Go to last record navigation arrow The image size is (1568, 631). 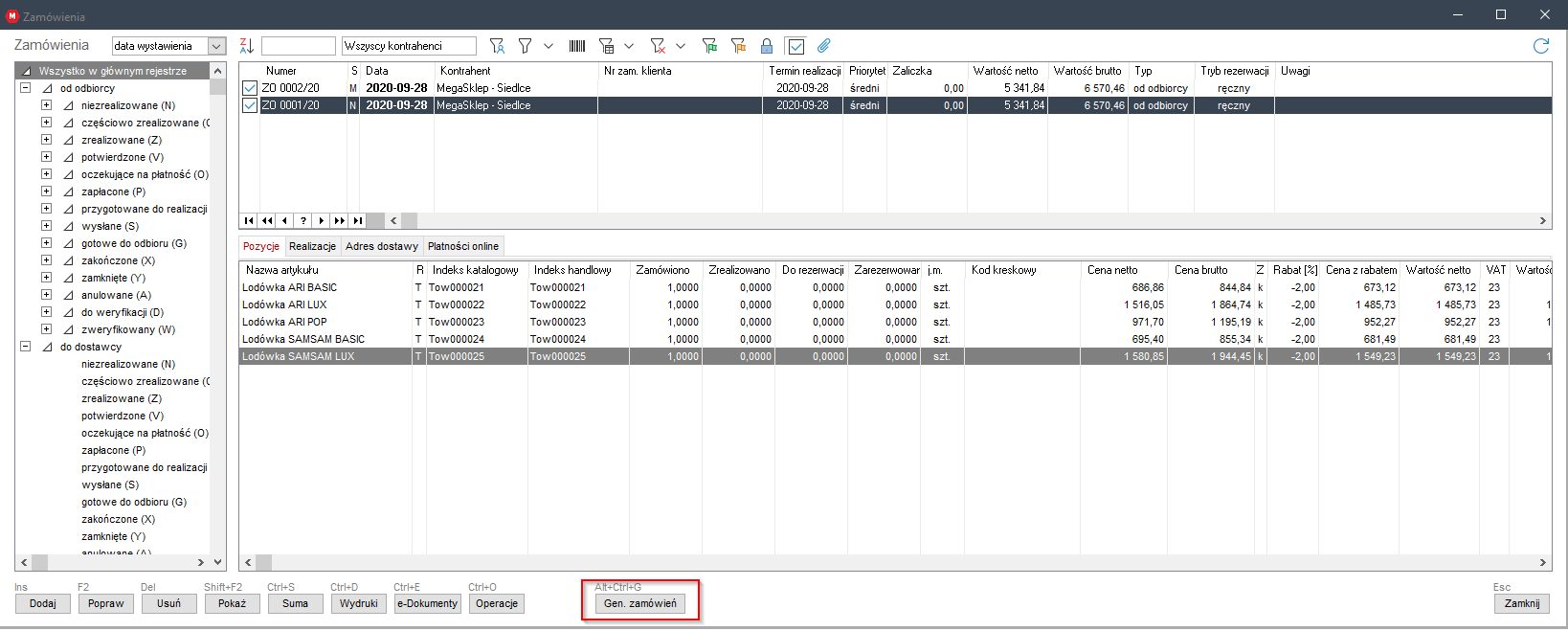click(357, 220)
